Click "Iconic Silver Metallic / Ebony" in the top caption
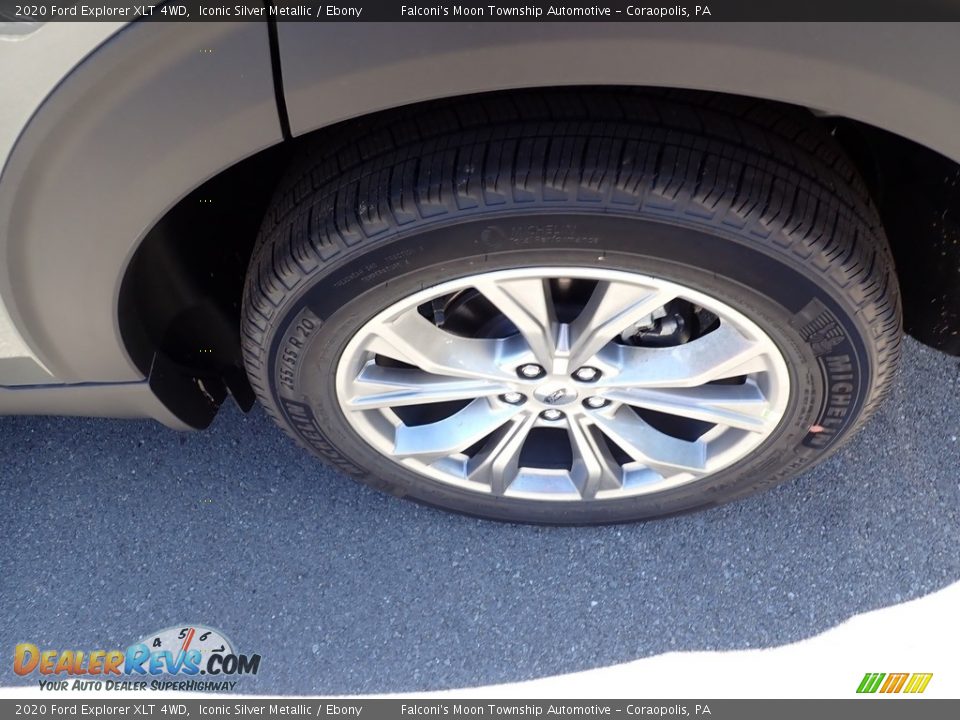This screenshot has height=720, width=960. click(280, 11)
